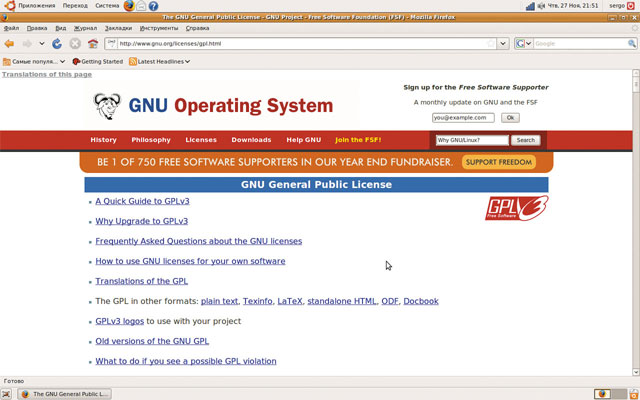640x400 pixels.
Task: Open What to do about GPL violation
Action: coord(186,361)
